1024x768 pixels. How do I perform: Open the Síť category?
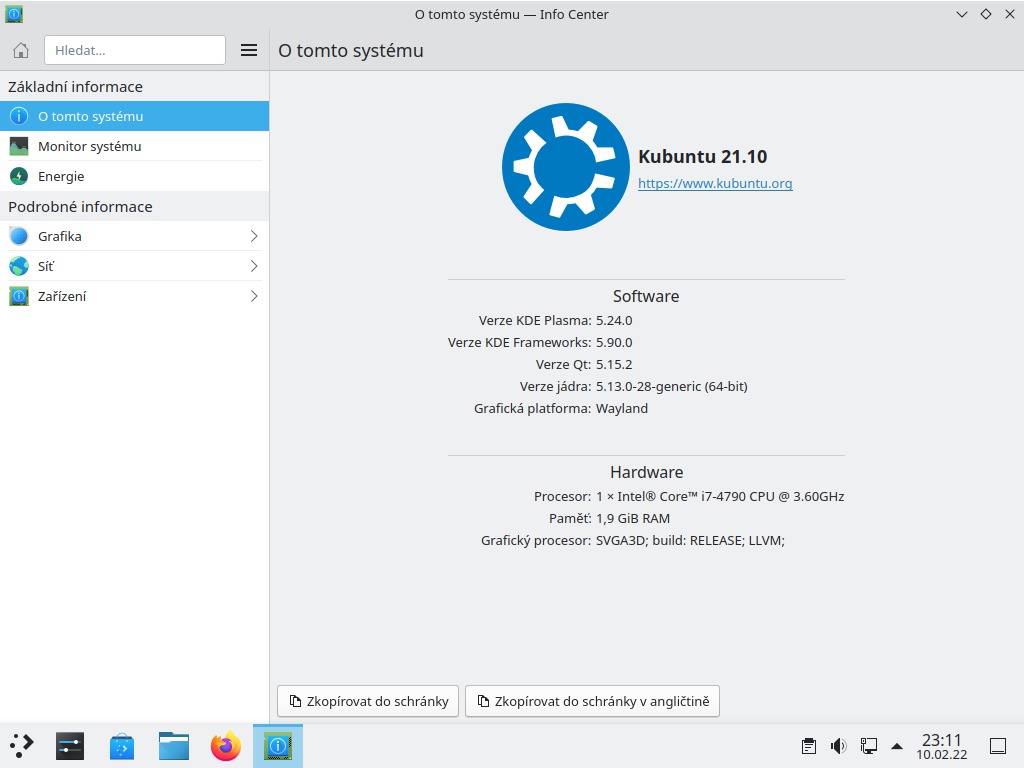point(135,266)
